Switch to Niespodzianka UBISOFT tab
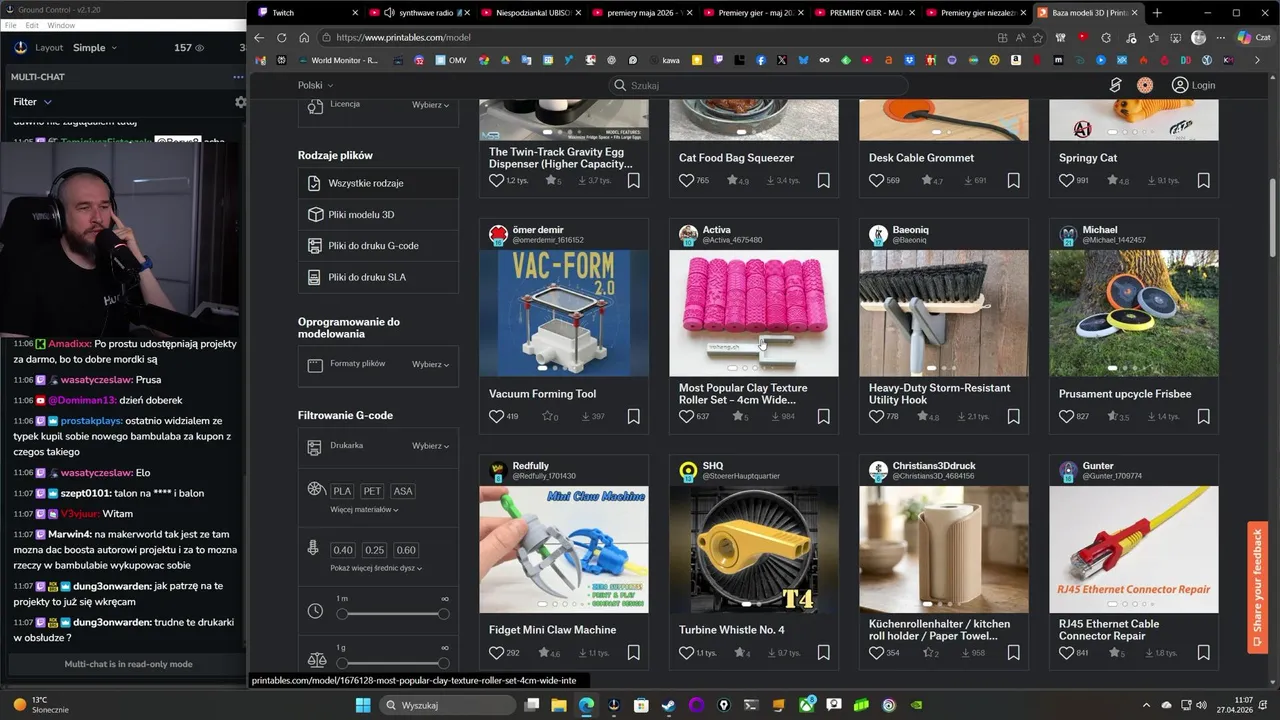The width and height of the screenshot is (1280, 720). 530,13
